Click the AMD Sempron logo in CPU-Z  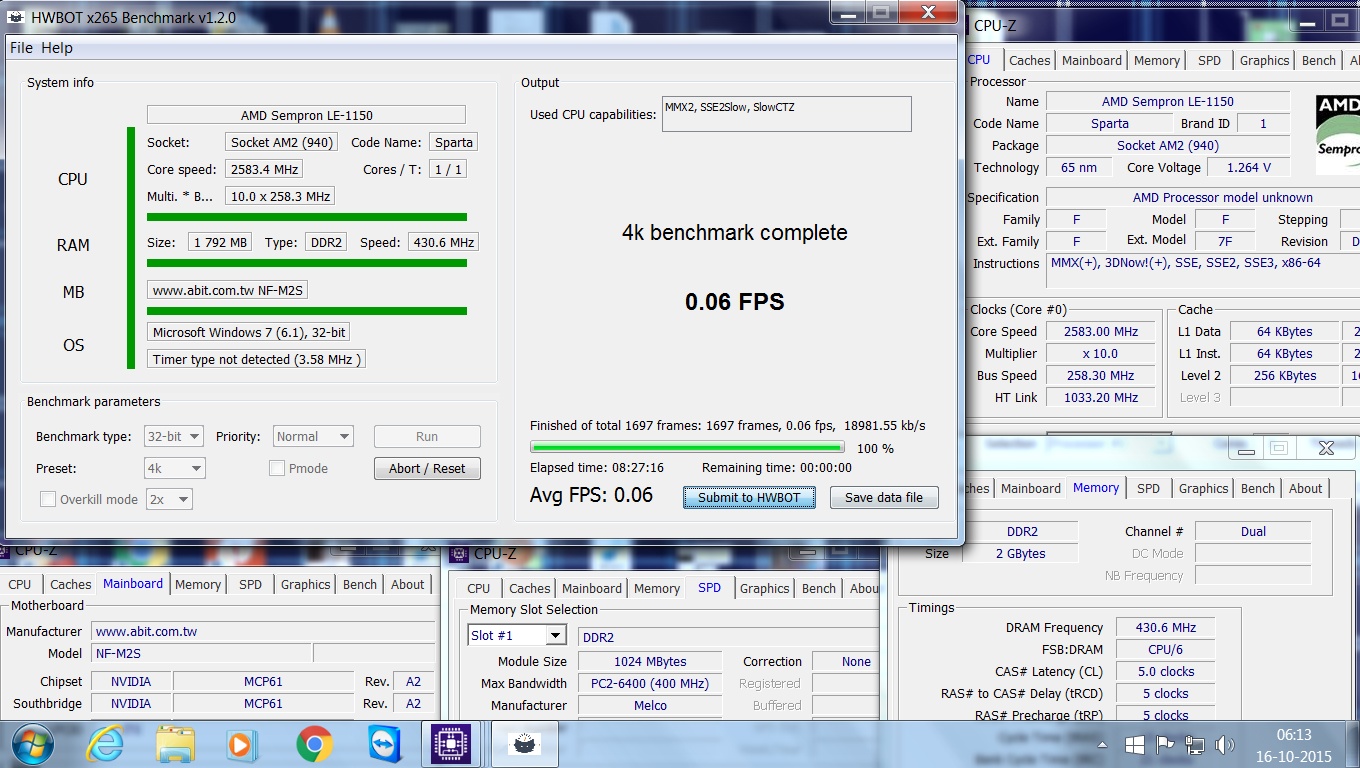(1338, 134)
